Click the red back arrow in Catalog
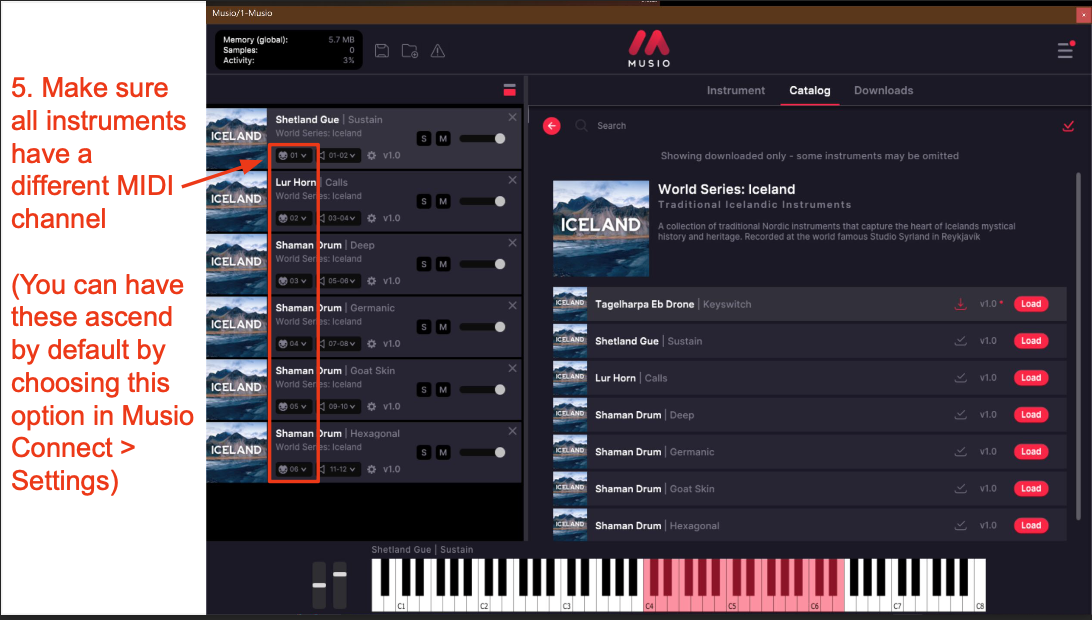The image size is (1092, 620). pyautogui.click(x=552, y=126)
